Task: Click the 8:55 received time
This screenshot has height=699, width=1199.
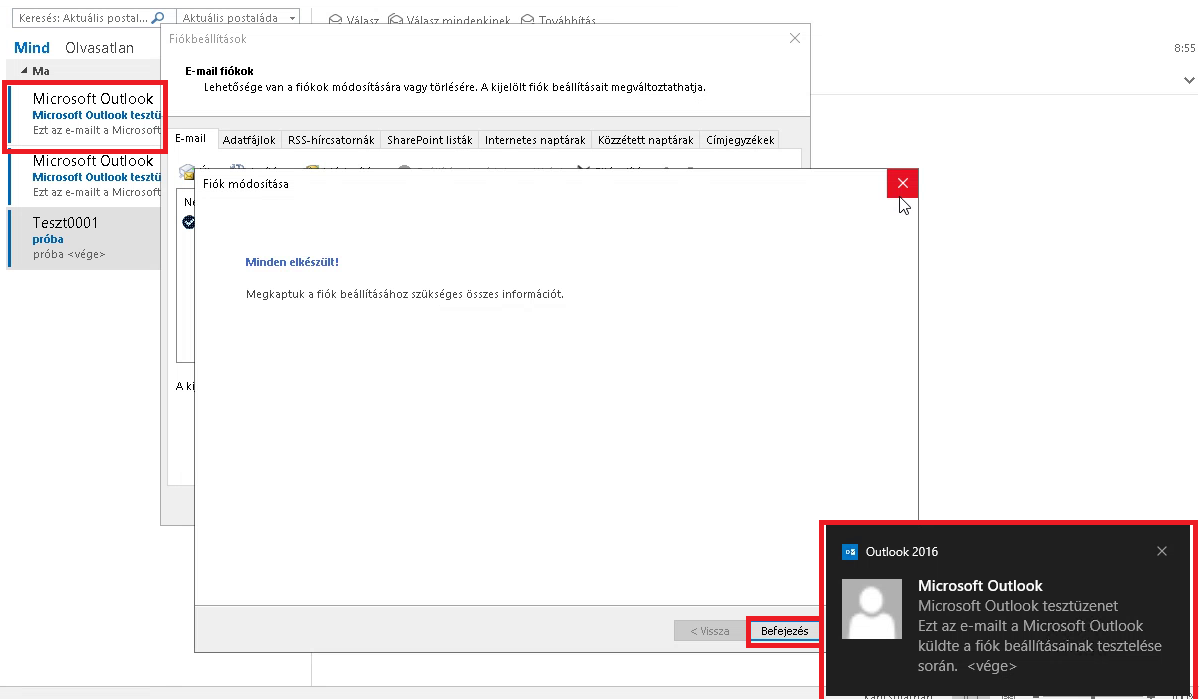Action: (x=1184, y=47)
